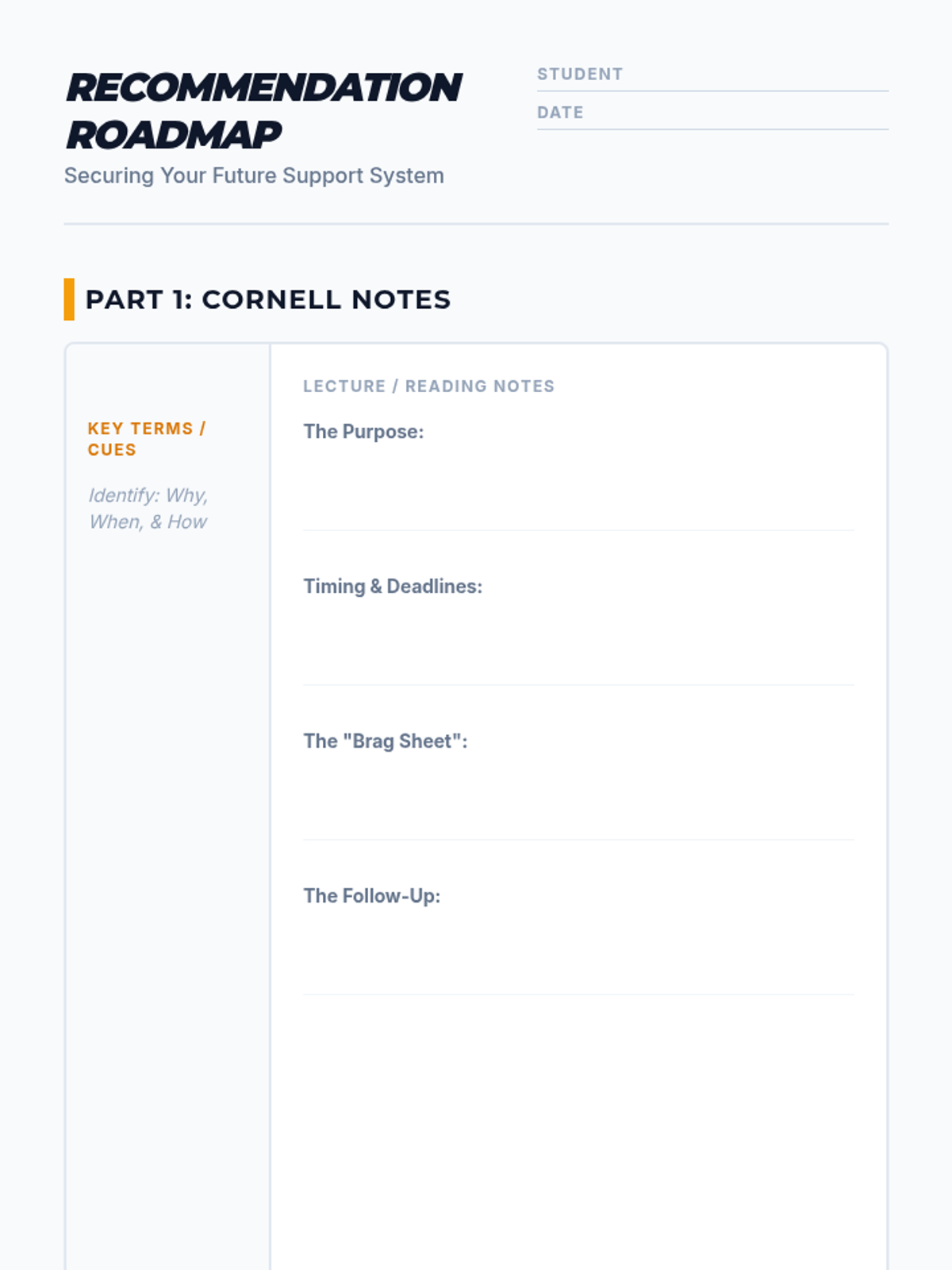
Task: Click the "Timing & Deadlines:" prompt label
Action: 393,587
